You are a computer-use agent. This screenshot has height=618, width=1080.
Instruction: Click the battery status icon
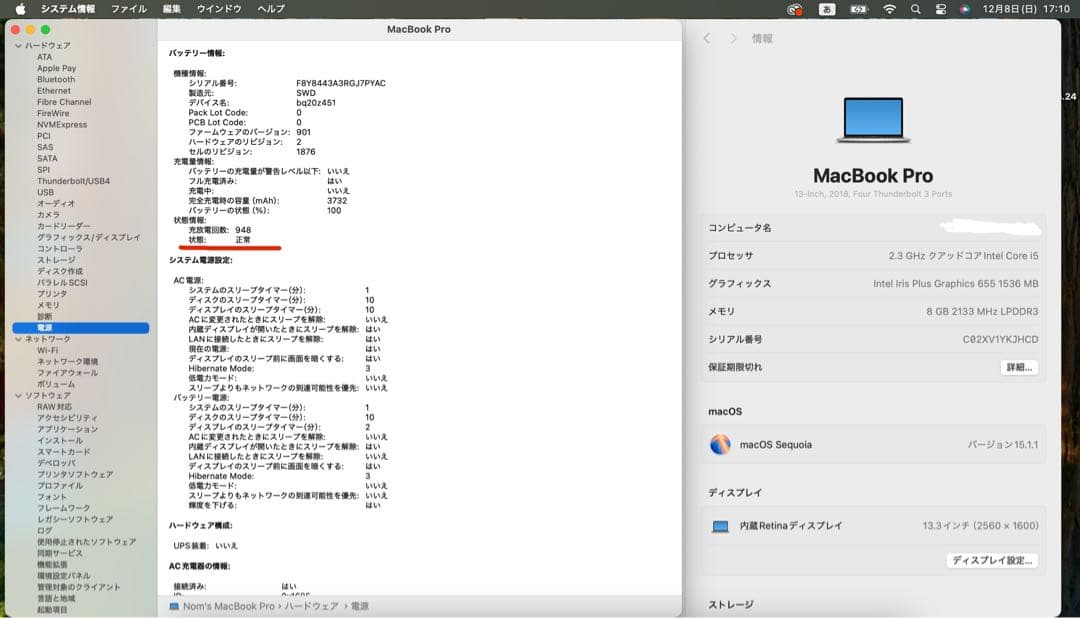point(857,9)
